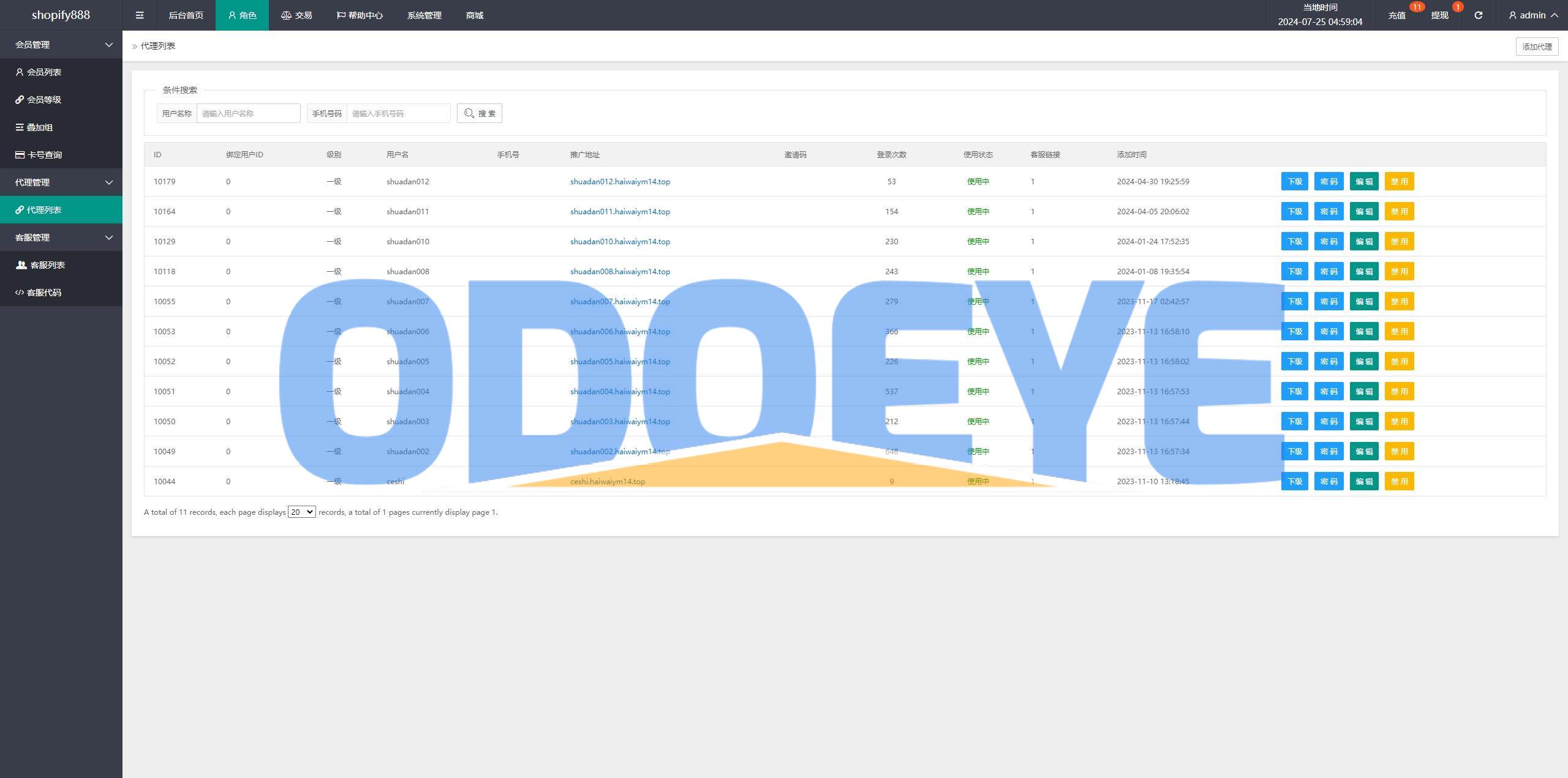Open 叠加组 in sidebar
The height and width of the screenshot is (778, 1568).
pyautogui.click(x=61, y=127)
